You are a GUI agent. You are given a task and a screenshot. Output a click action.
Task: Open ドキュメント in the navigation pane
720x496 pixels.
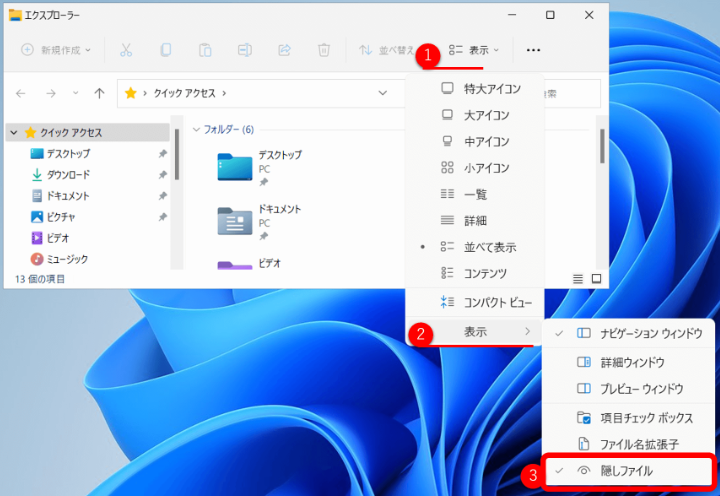tap(68, 196)
